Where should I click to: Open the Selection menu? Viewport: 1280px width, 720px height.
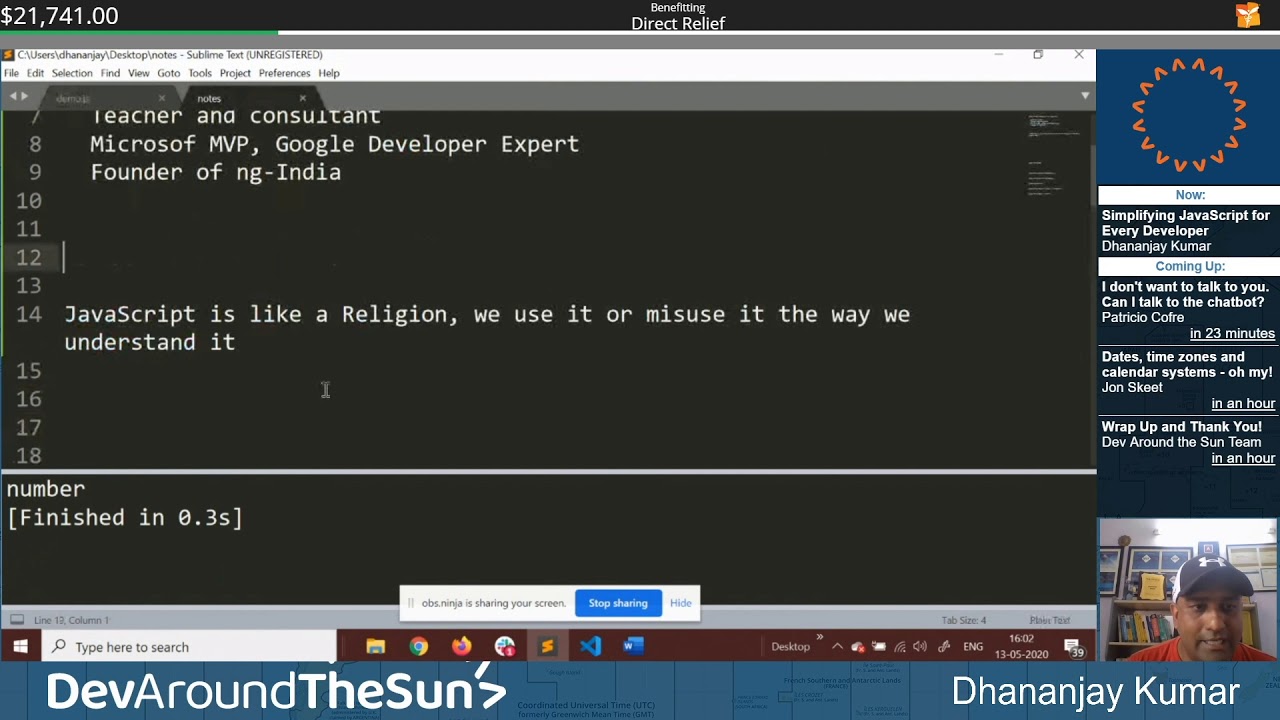[72, 73]
